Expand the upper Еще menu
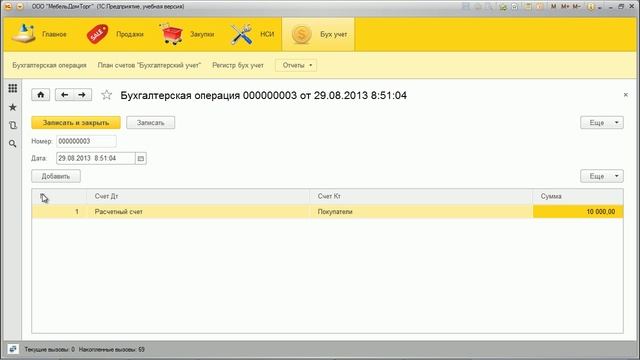 [x=602, y=122]
